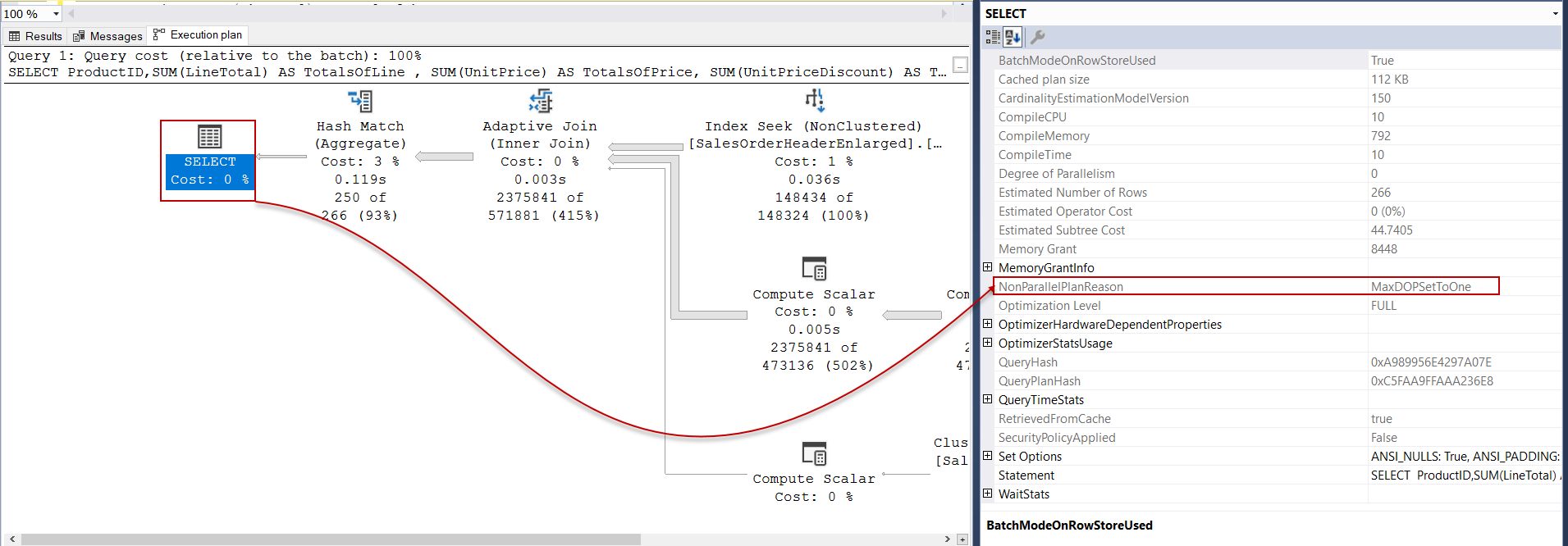The width and height of the screenshot is (1568, 546).
Task: Expand the QueryTimeStats property
Action: [987, 399]
